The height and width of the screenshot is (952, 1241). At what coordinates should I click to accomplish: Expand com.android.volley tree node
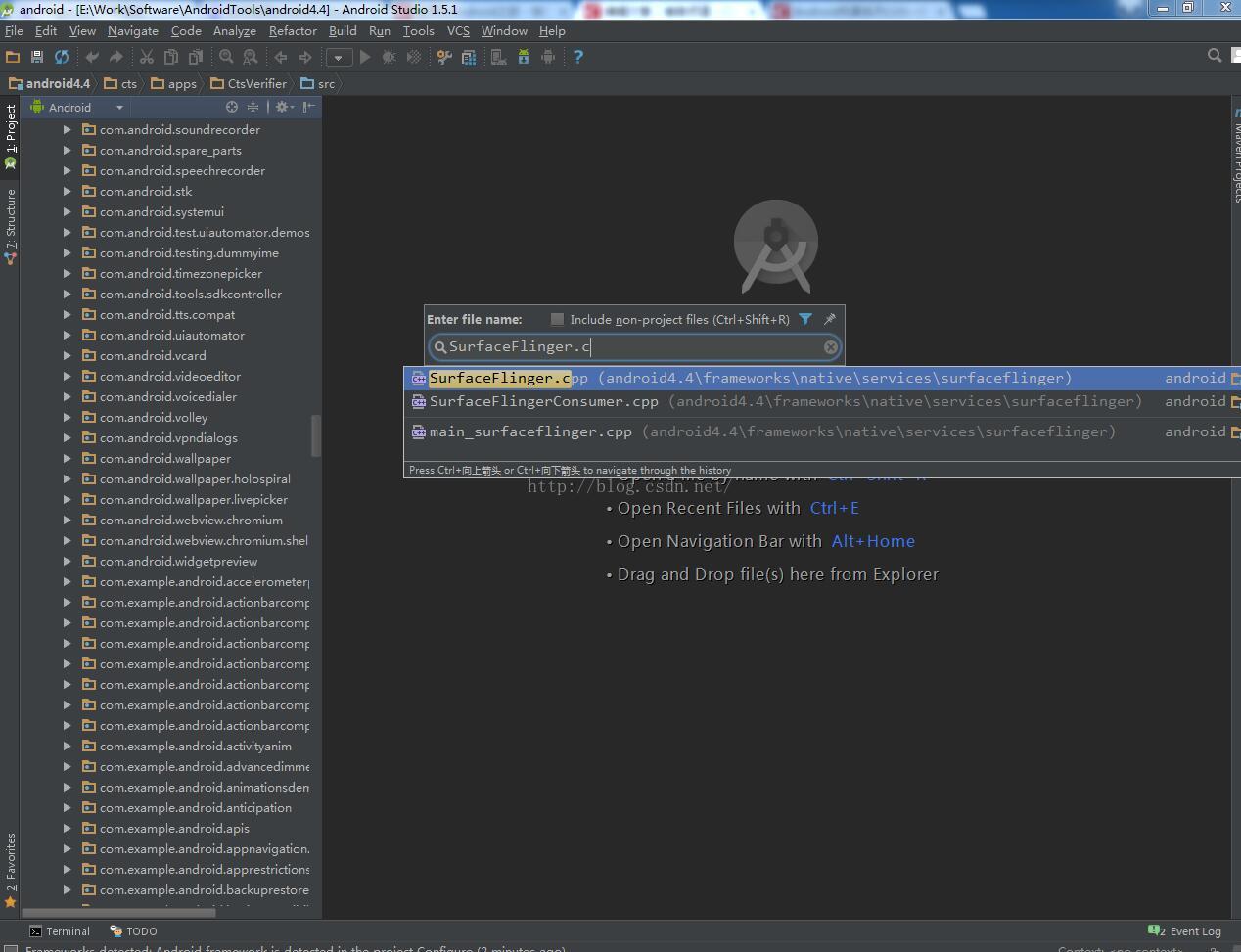pyautogui.click(x=67, y=417)
